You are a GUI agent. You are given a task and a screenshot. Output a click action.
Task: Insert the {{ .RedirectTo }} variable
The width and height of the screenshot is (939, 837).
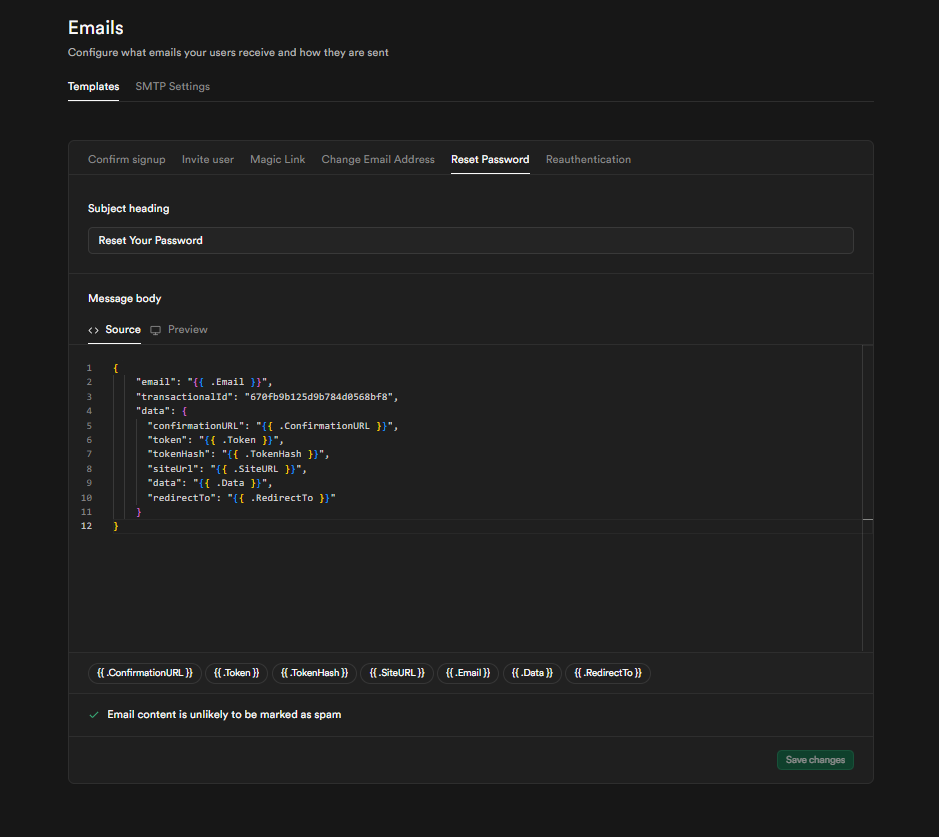coord(608,672)
